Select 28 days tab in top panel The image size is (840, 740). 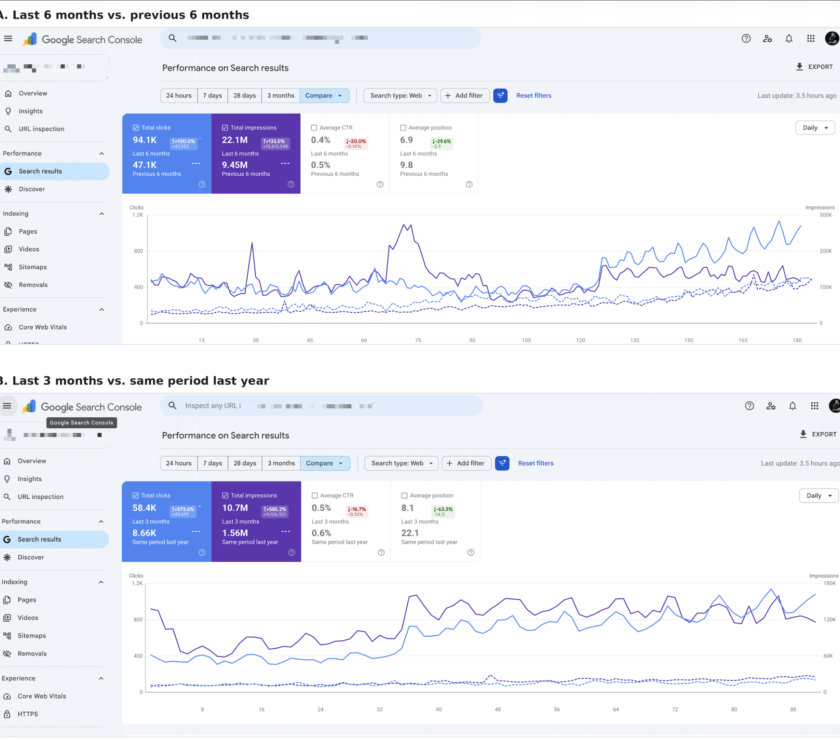click(x=244, y=95)
